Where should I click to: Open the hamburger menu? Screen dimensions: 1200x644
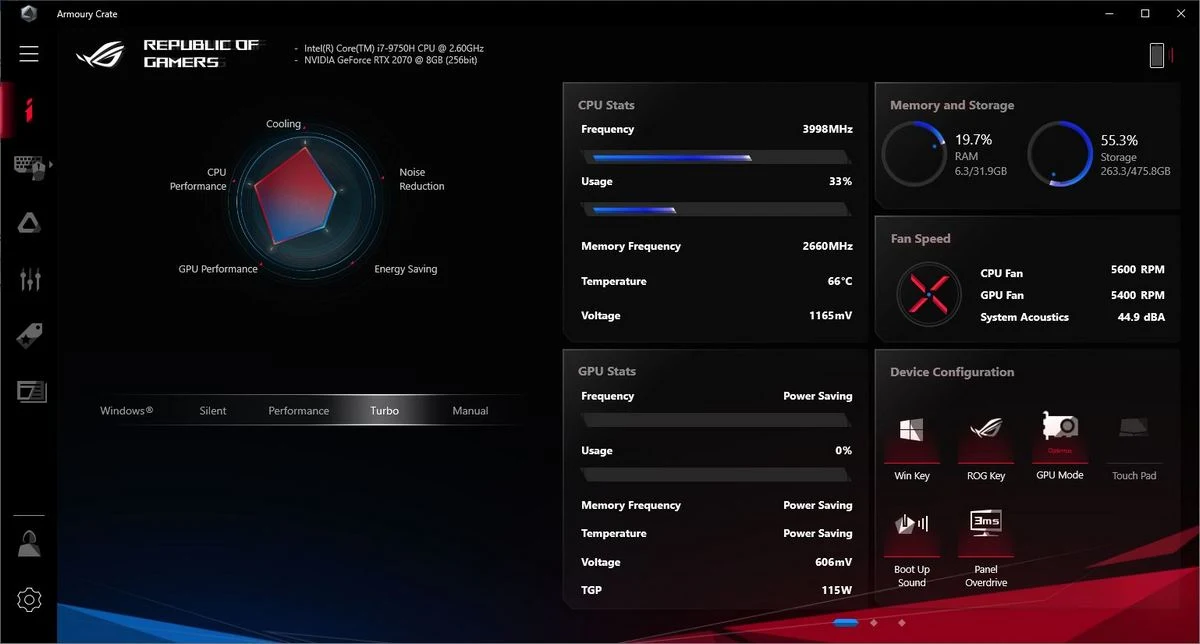[29, 53]
